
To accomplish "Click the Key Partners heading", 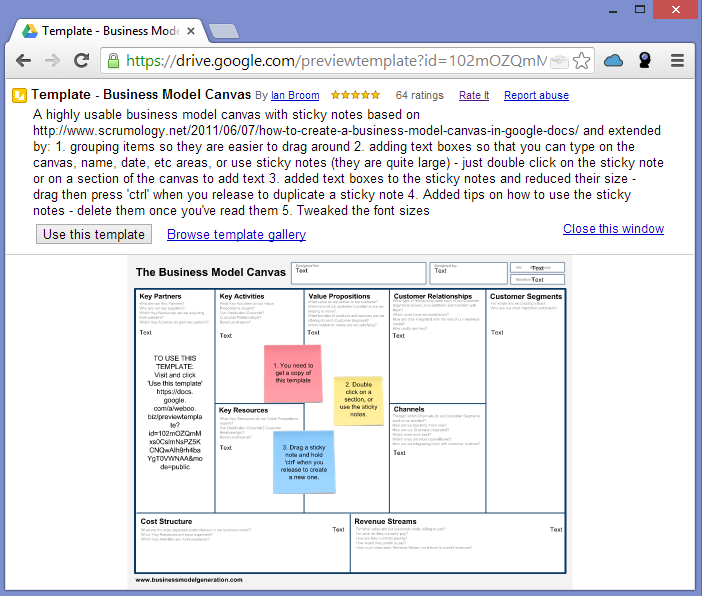I will 160,296.
